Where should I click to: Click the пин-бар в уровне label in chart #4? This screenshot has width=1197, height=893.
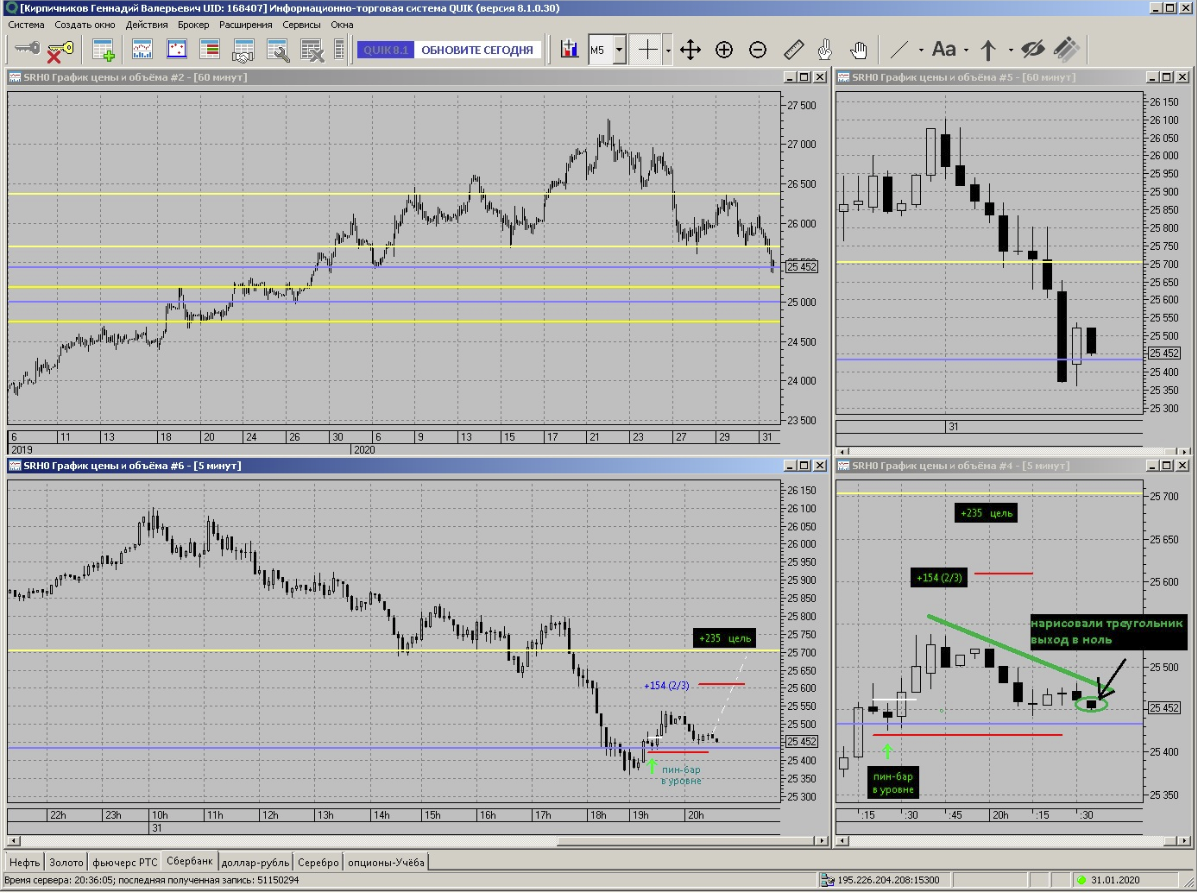tap(892, 783)
